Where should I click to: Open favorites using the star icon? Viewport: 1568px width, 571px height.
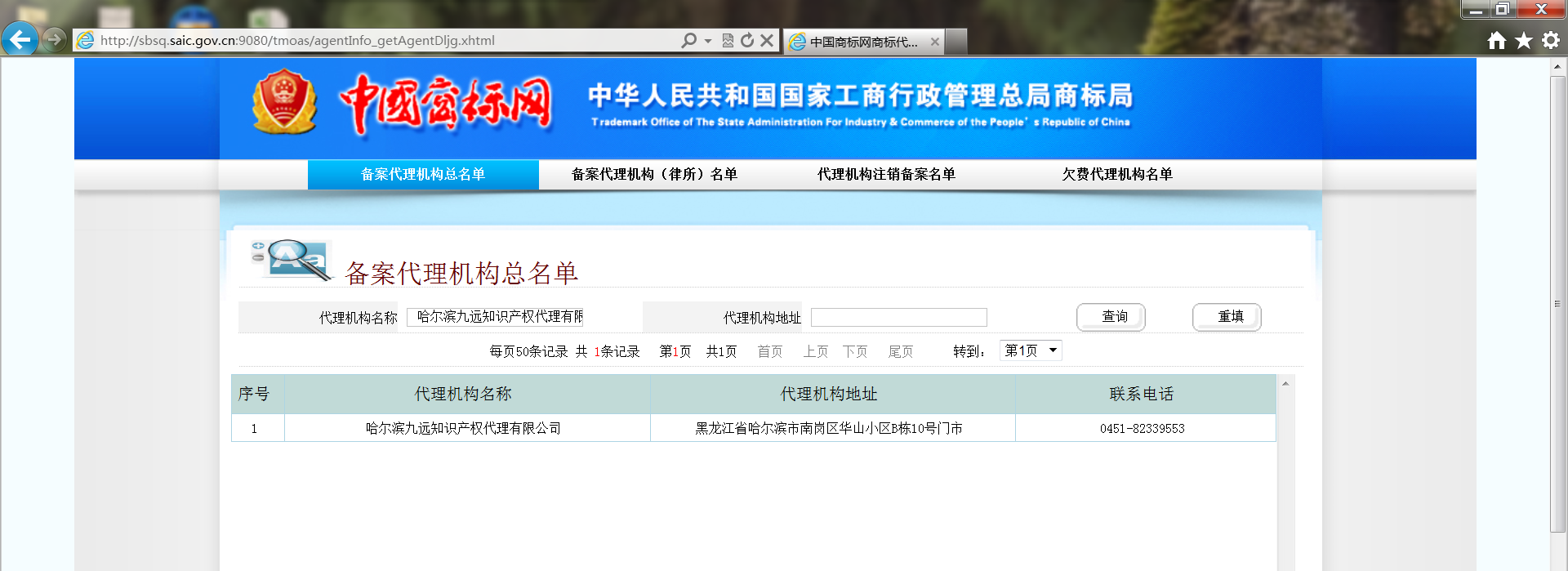1523,41
